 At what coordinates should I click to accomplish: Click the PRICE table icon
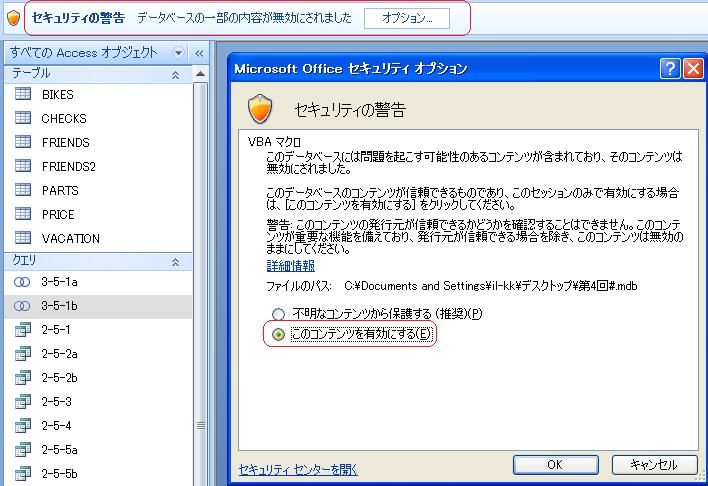23,214
